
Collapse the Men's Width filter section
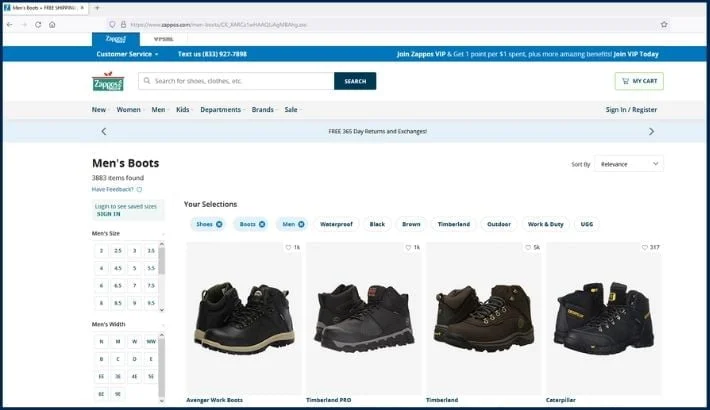click(x=163, y=324)
